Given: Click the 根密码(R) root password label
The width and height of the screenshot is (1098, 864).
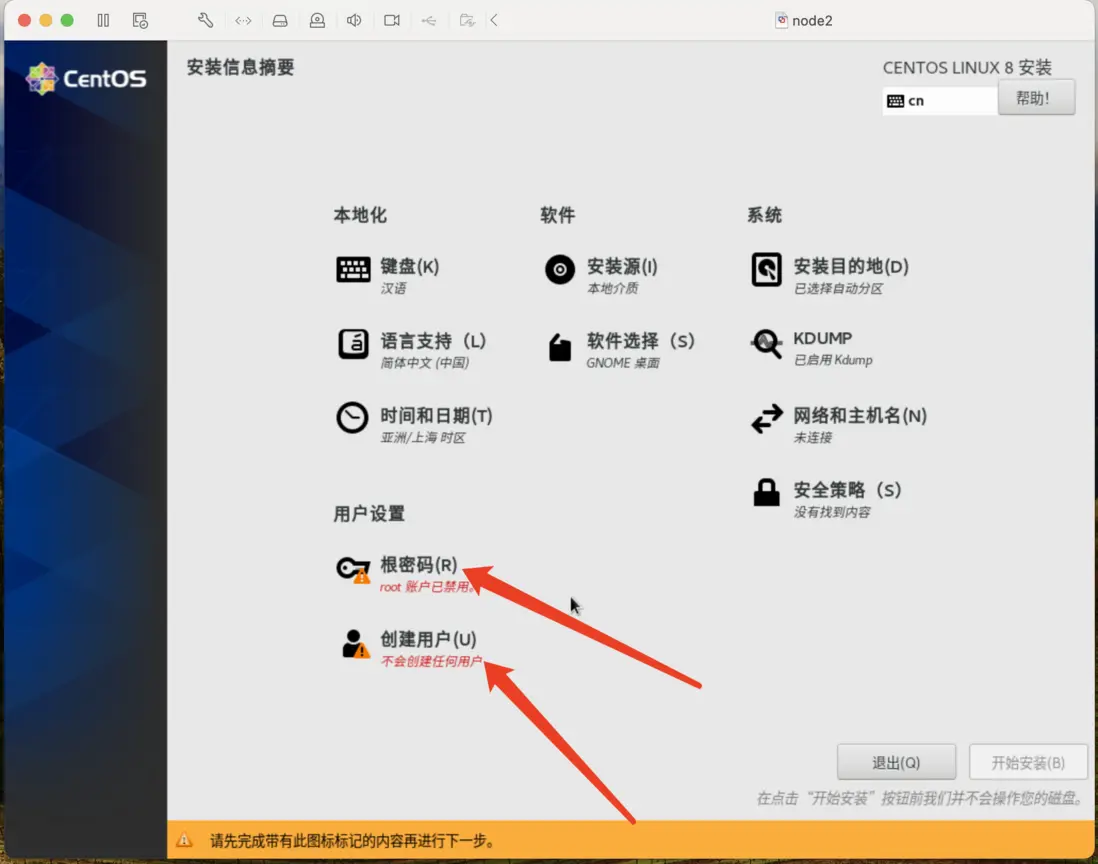Looking at the screenshot, I should coord(419,564).
